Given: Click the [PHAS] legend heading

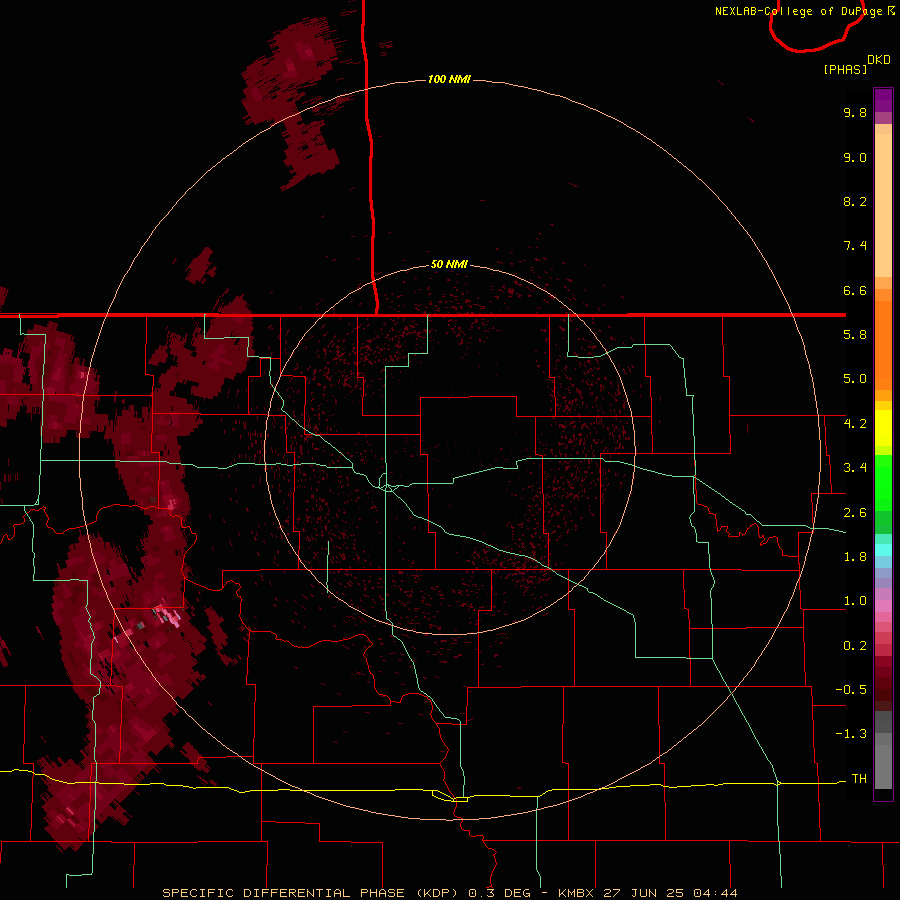Looking at the screenshot, I should tap(845, 69).
